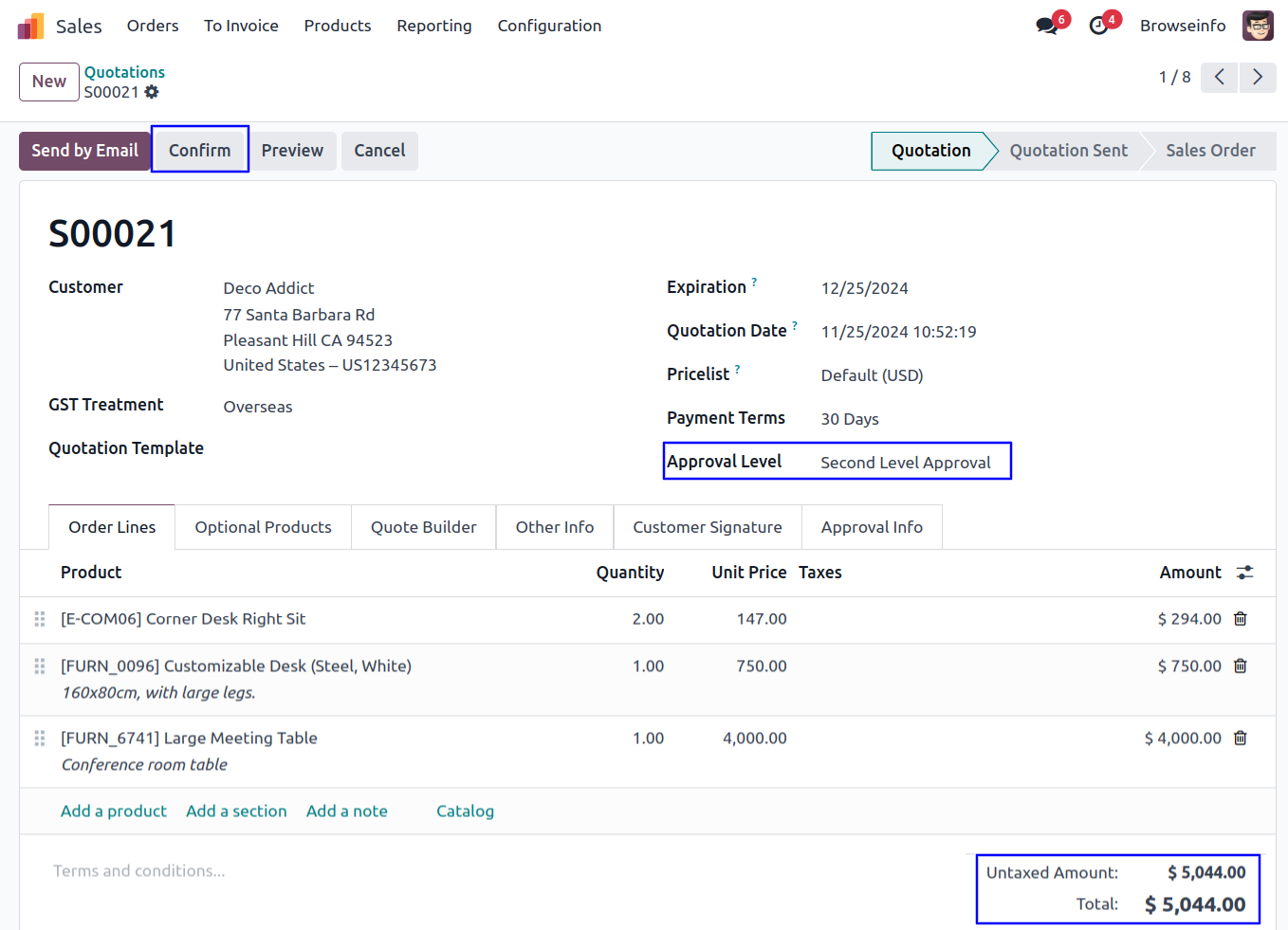Open the column settings adjust icon
Viewport: 1288px width, 930px height.
[x=1244, y=573]
